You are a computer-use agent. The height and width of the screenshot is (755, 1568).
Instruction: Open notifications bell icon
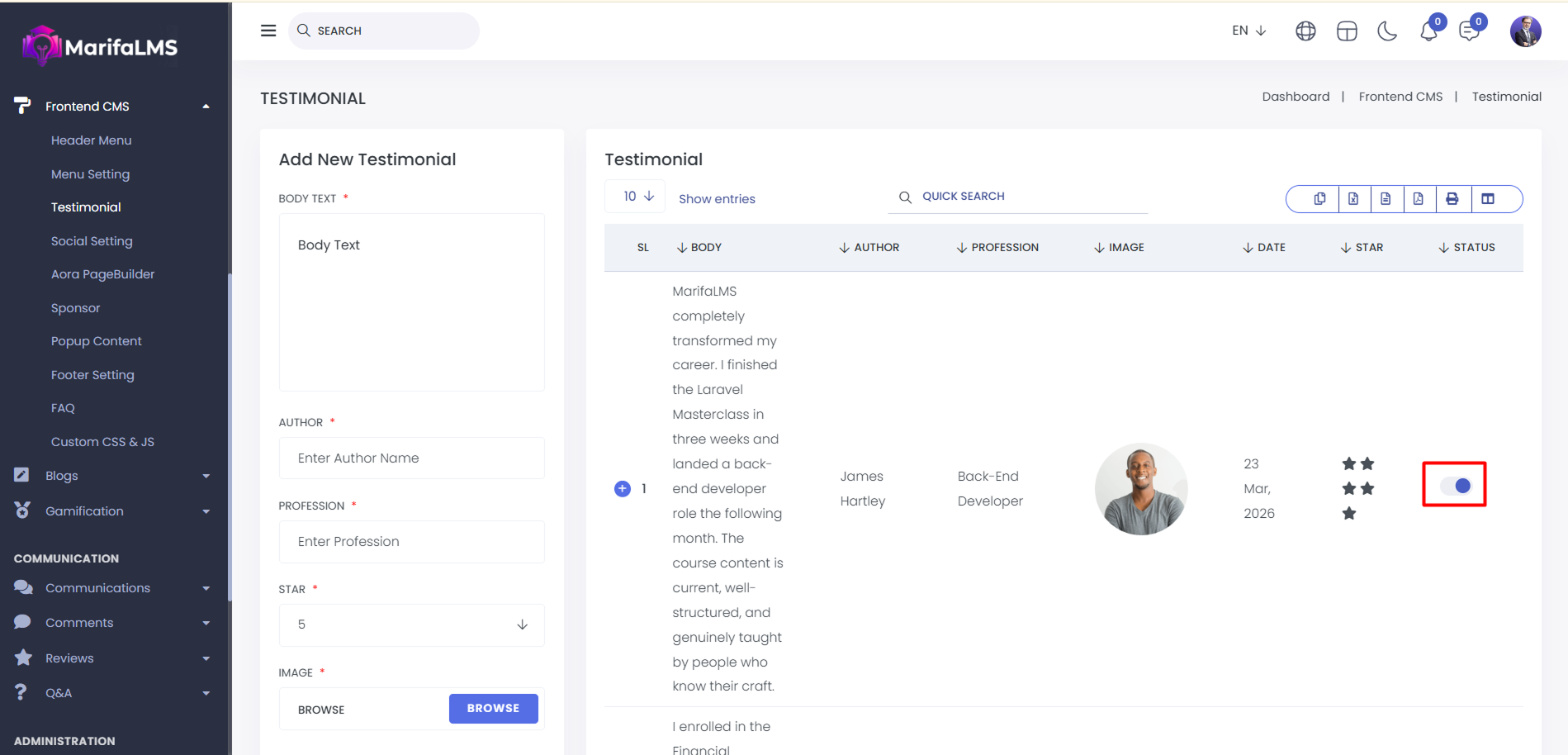[x=1428, y=31]
